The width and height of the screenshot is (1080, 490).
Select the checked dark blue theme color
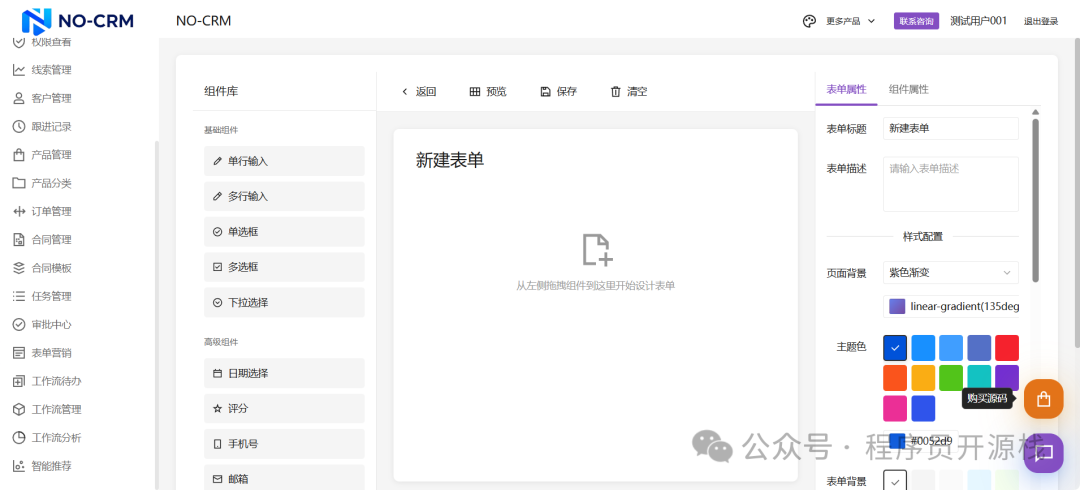coord(895,348)
